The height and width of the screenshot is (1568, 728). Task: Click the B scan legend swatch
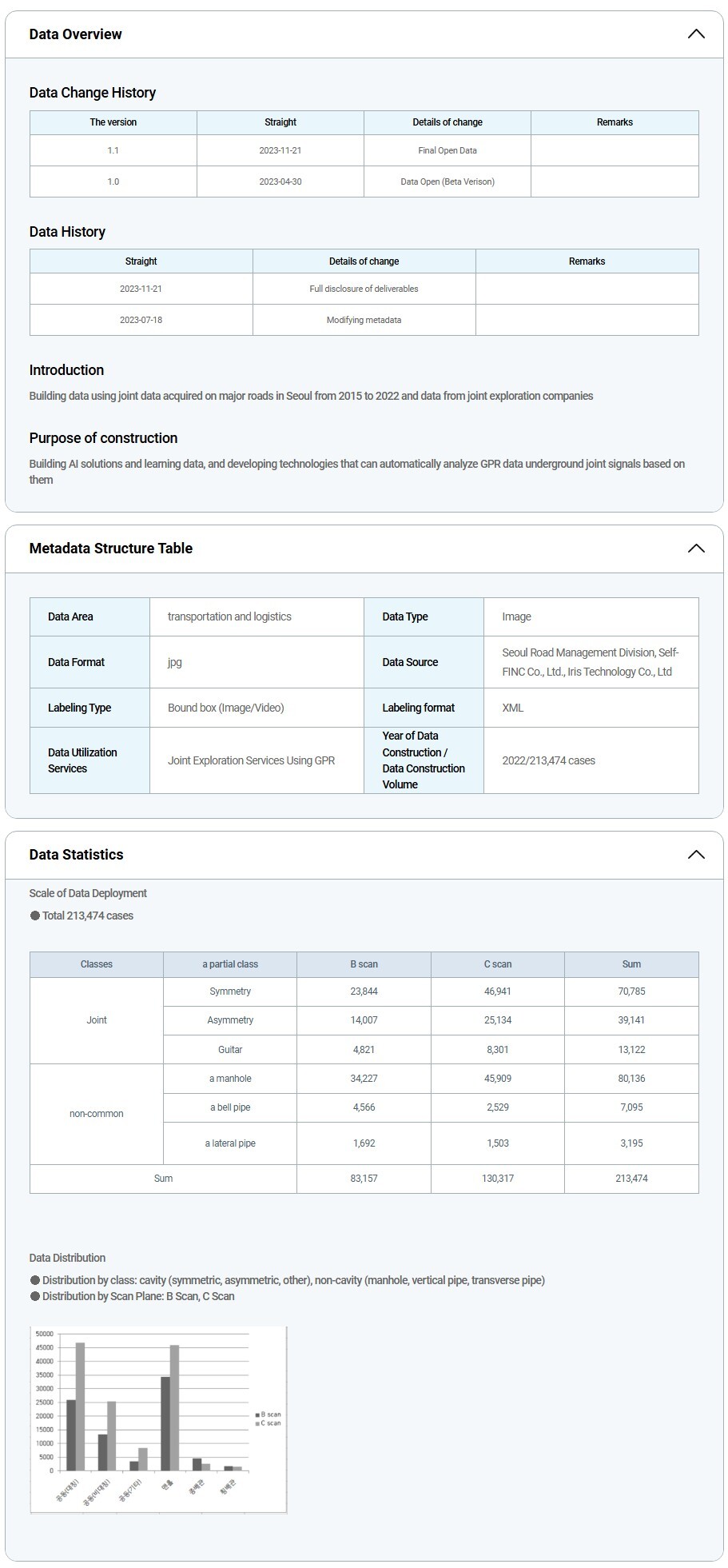coord(257,1415)
